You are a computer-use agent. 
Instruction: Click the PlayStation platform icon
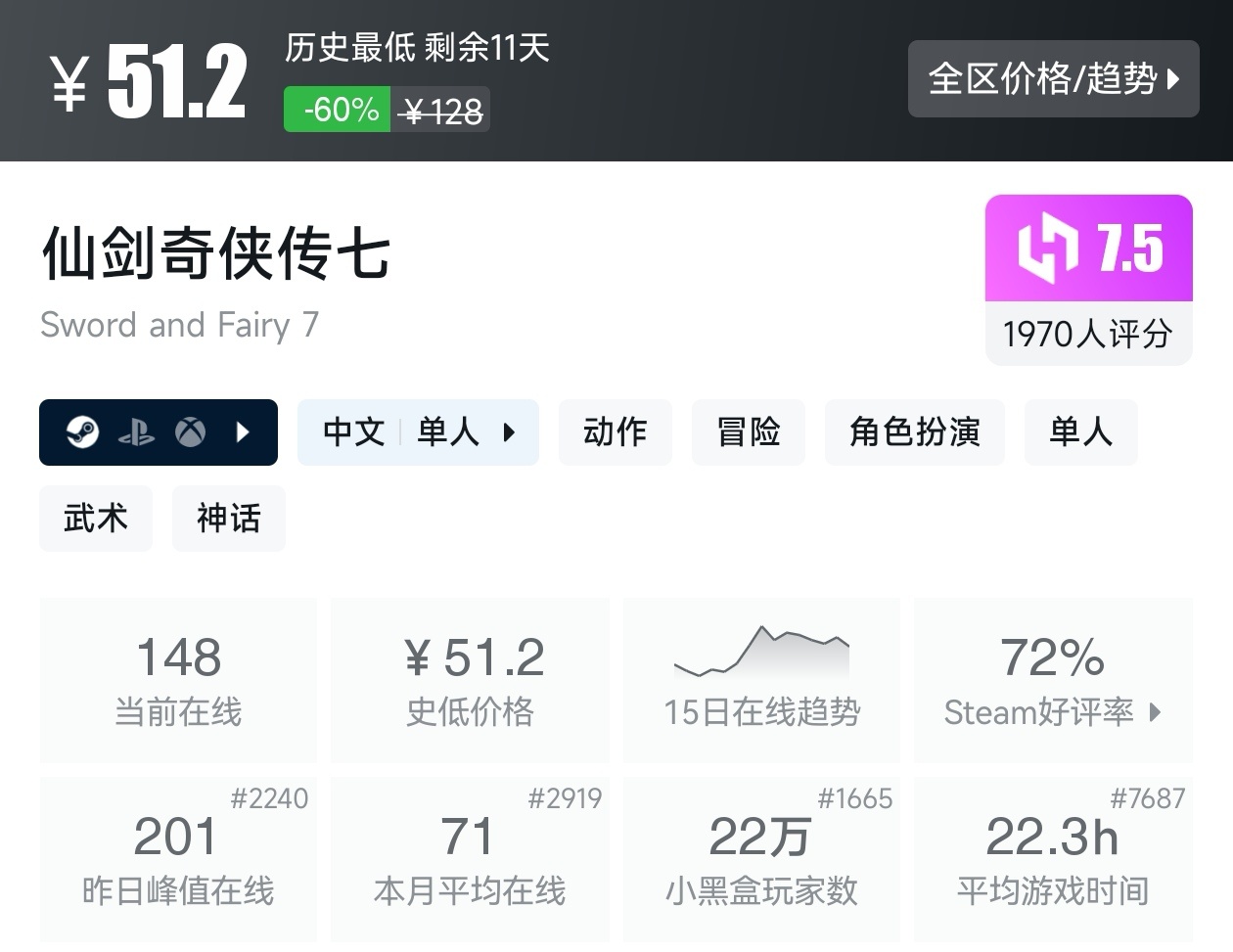pos(136,431)
